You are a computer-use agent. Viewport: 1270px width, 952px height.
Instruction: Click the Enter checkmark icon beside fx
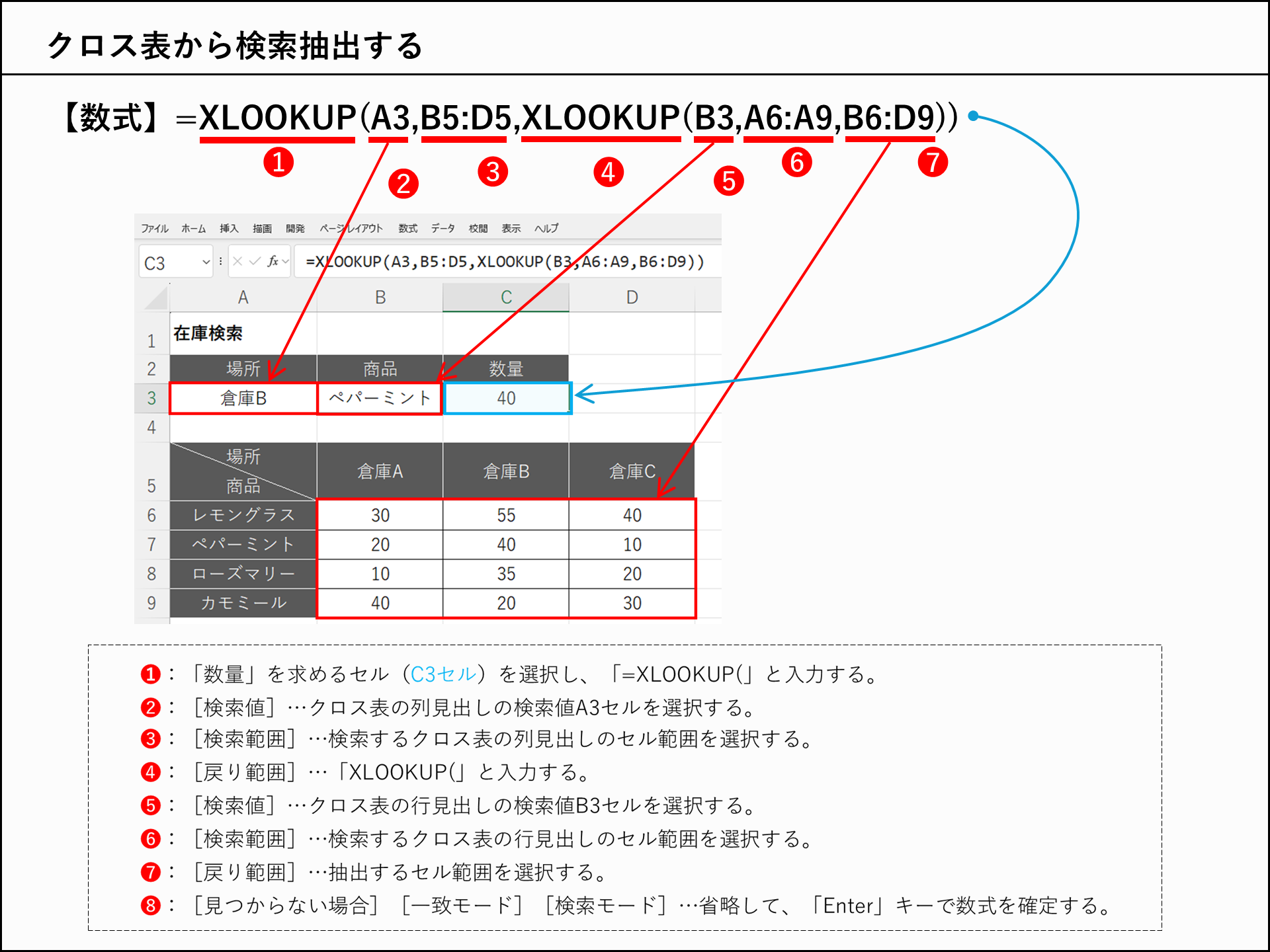pyautogui.click(x=255, y=260)
